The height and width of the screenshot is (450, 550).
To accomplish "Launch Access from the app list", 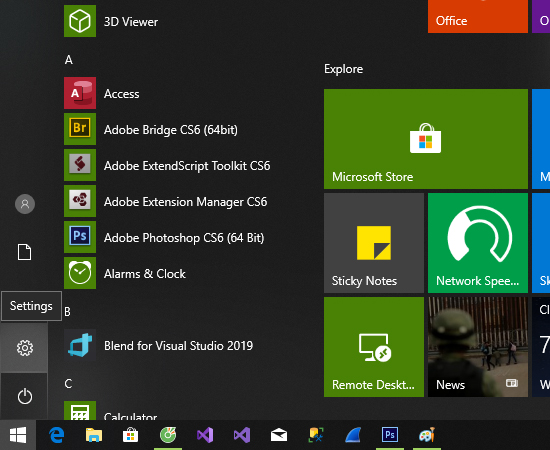I will [80, 93].
